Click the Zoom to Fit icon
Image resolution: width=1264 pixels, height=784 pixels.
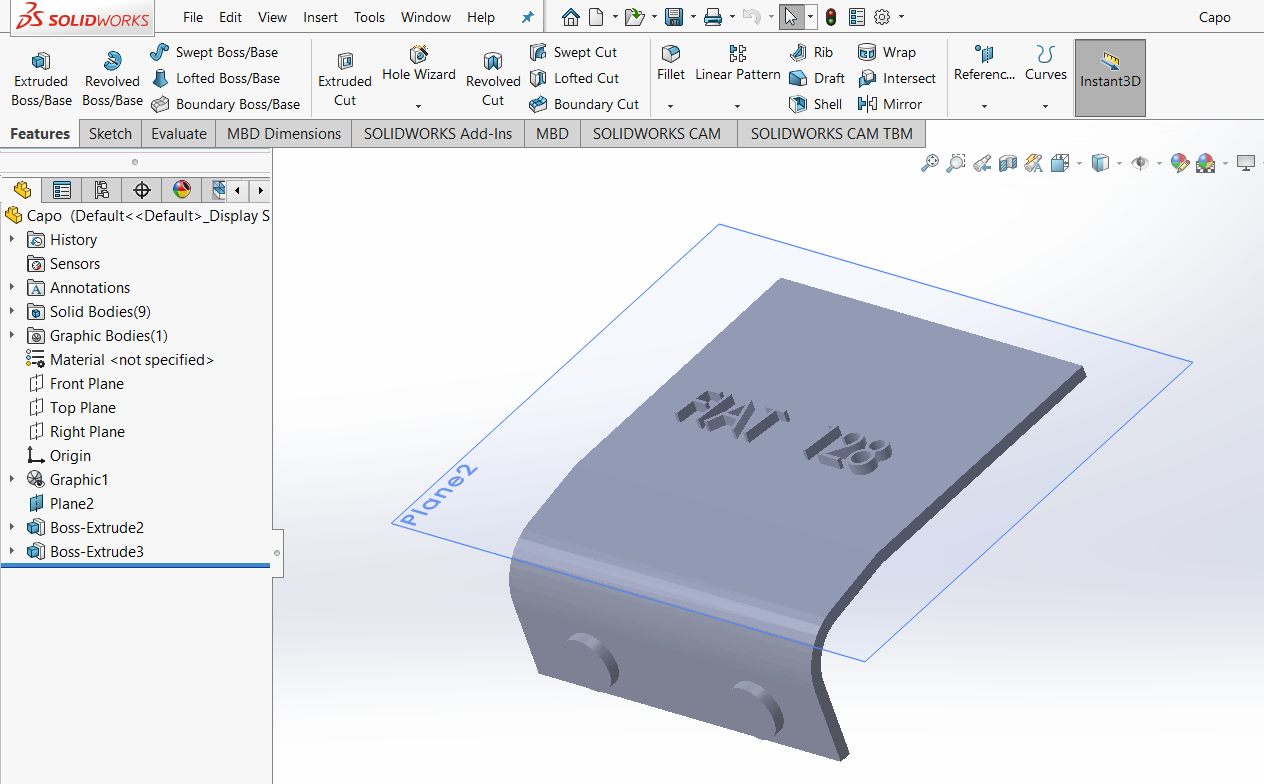coord(930,163)
